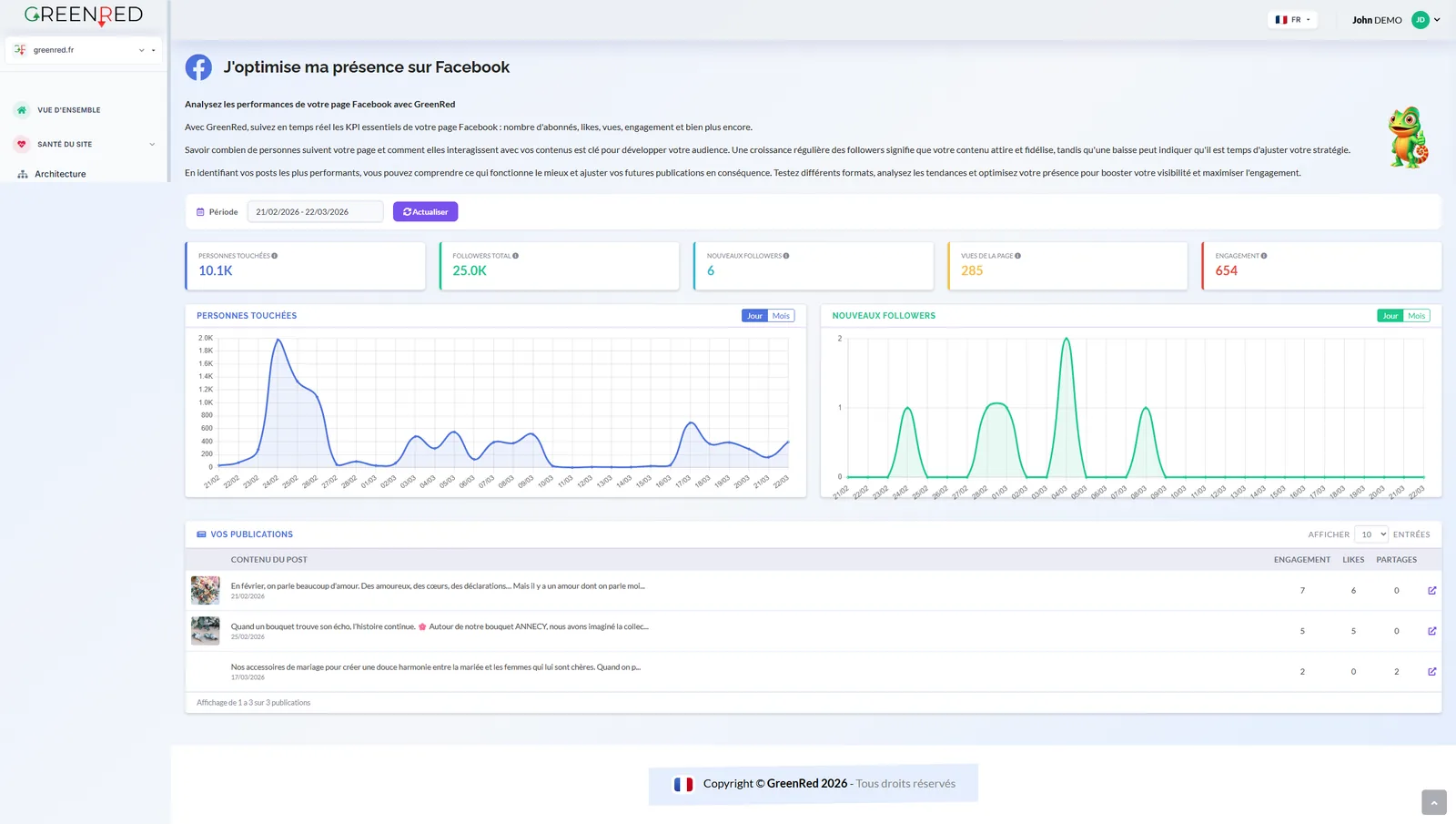Click the French flag in footer

[x=683, y=784]
